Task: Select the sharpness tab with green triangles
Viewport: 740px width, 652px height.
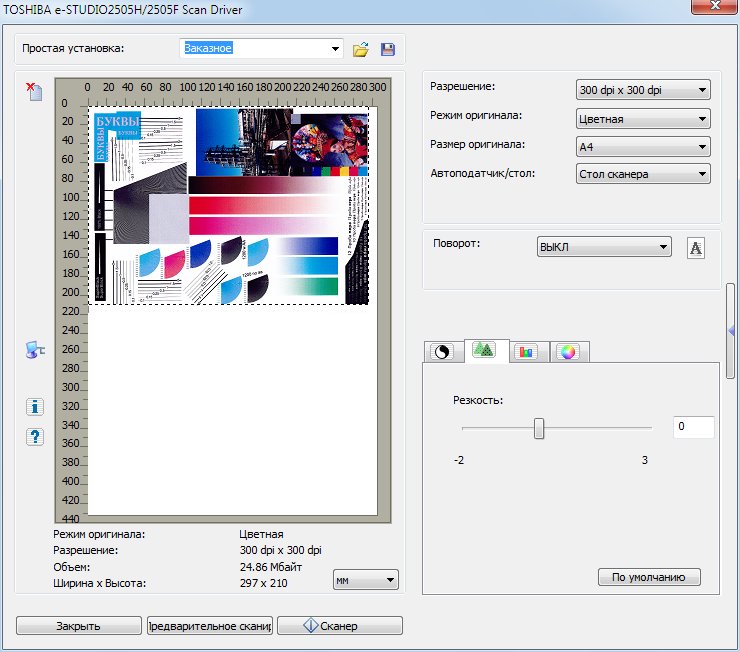Action: tap(483, 350)
